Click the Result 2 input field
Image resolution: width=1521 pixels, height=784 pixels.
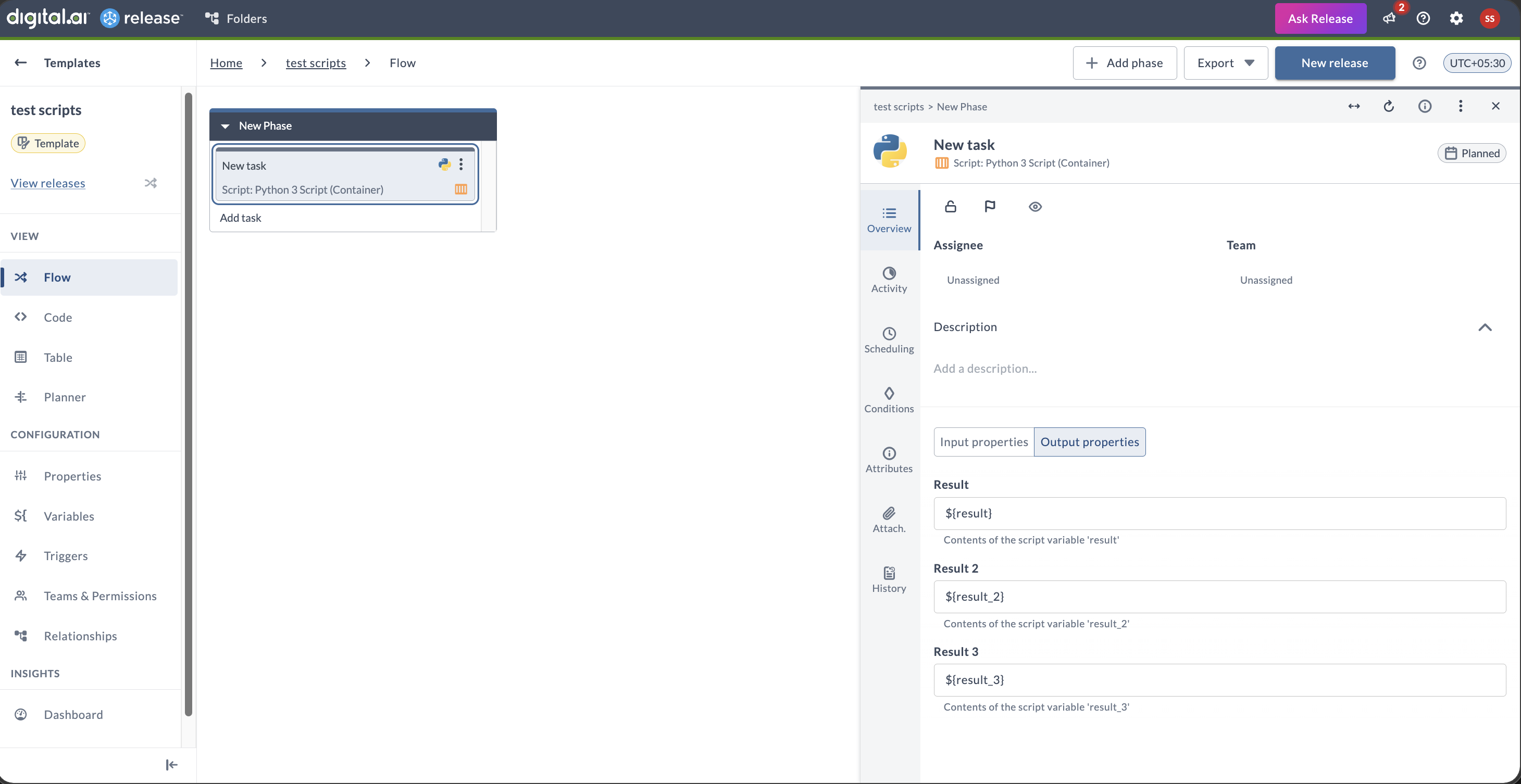click(1219, 597)
